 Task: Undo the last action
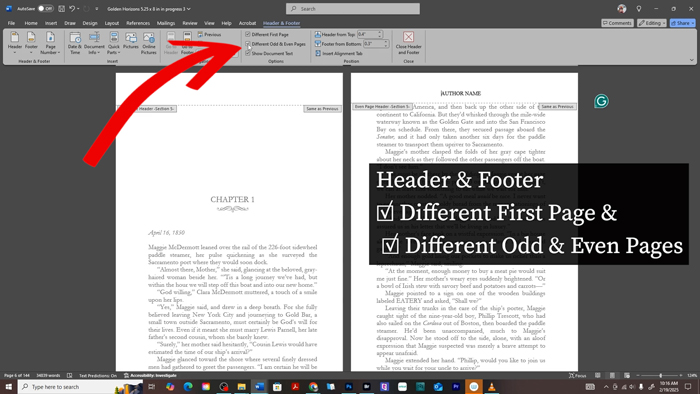pyautogui.click(x=72, y=8)
